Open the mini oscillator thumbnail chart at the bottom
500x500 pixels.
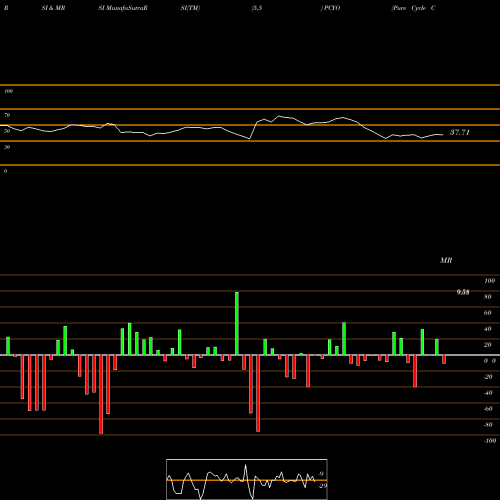247,479
